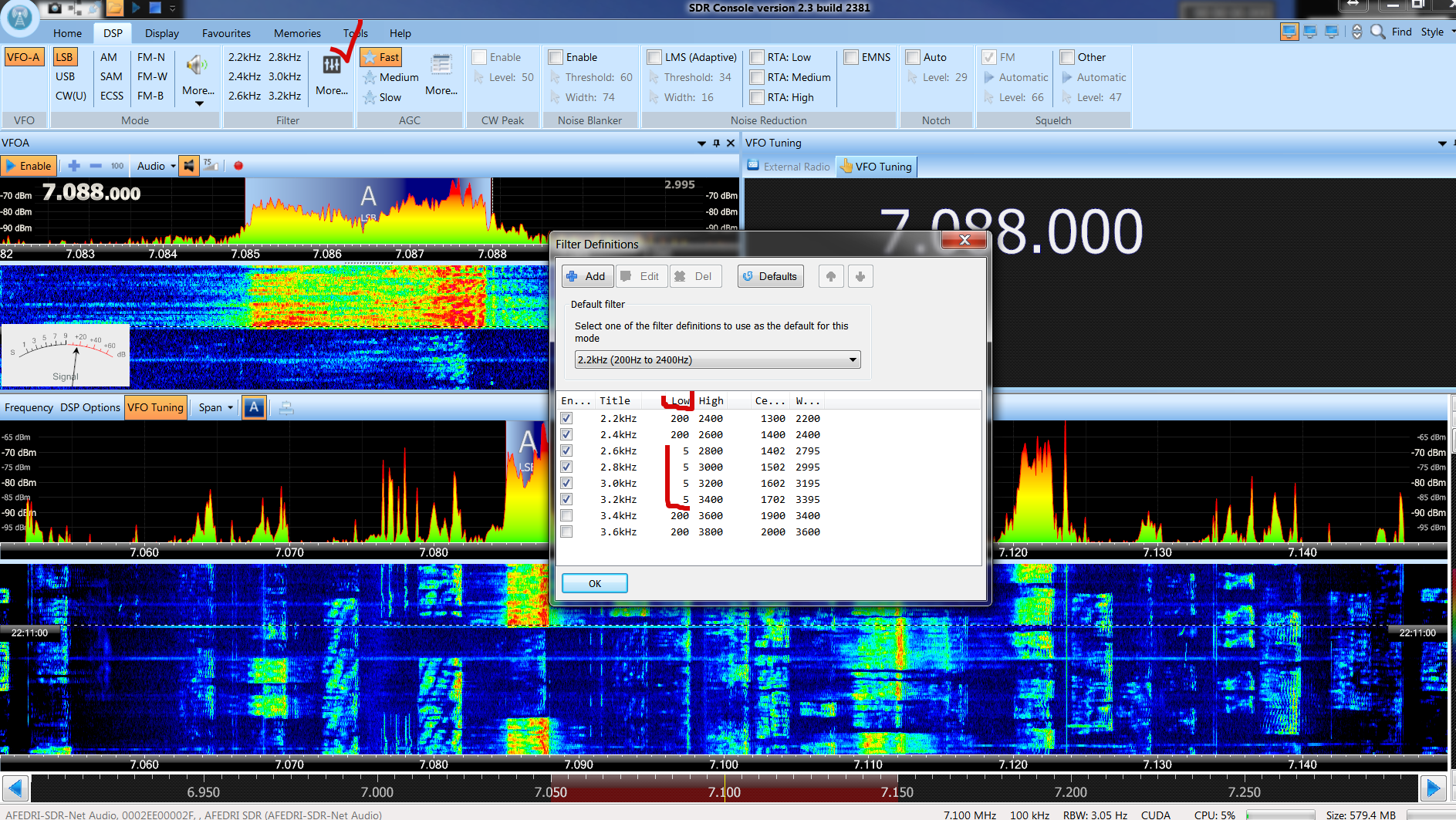This screenshot has width=1456, height=820.
Task: Uncheck the 2.6kHz filter entry
Action: 566,450
